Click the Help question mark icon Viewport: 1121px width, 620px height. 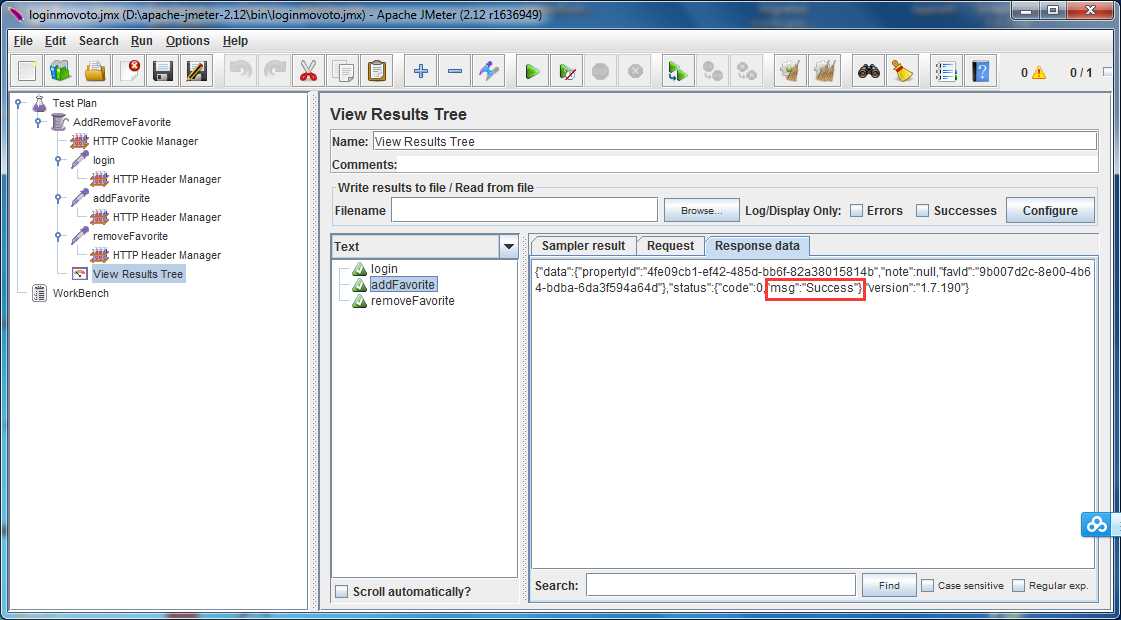pos(980,72)
